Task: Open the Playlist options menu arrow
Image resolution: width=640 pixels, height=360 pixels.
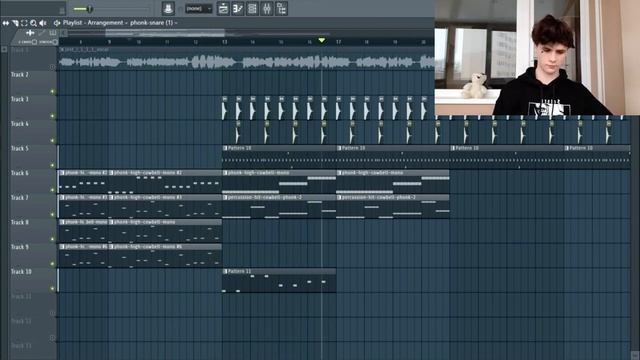Action: (57, 23)
